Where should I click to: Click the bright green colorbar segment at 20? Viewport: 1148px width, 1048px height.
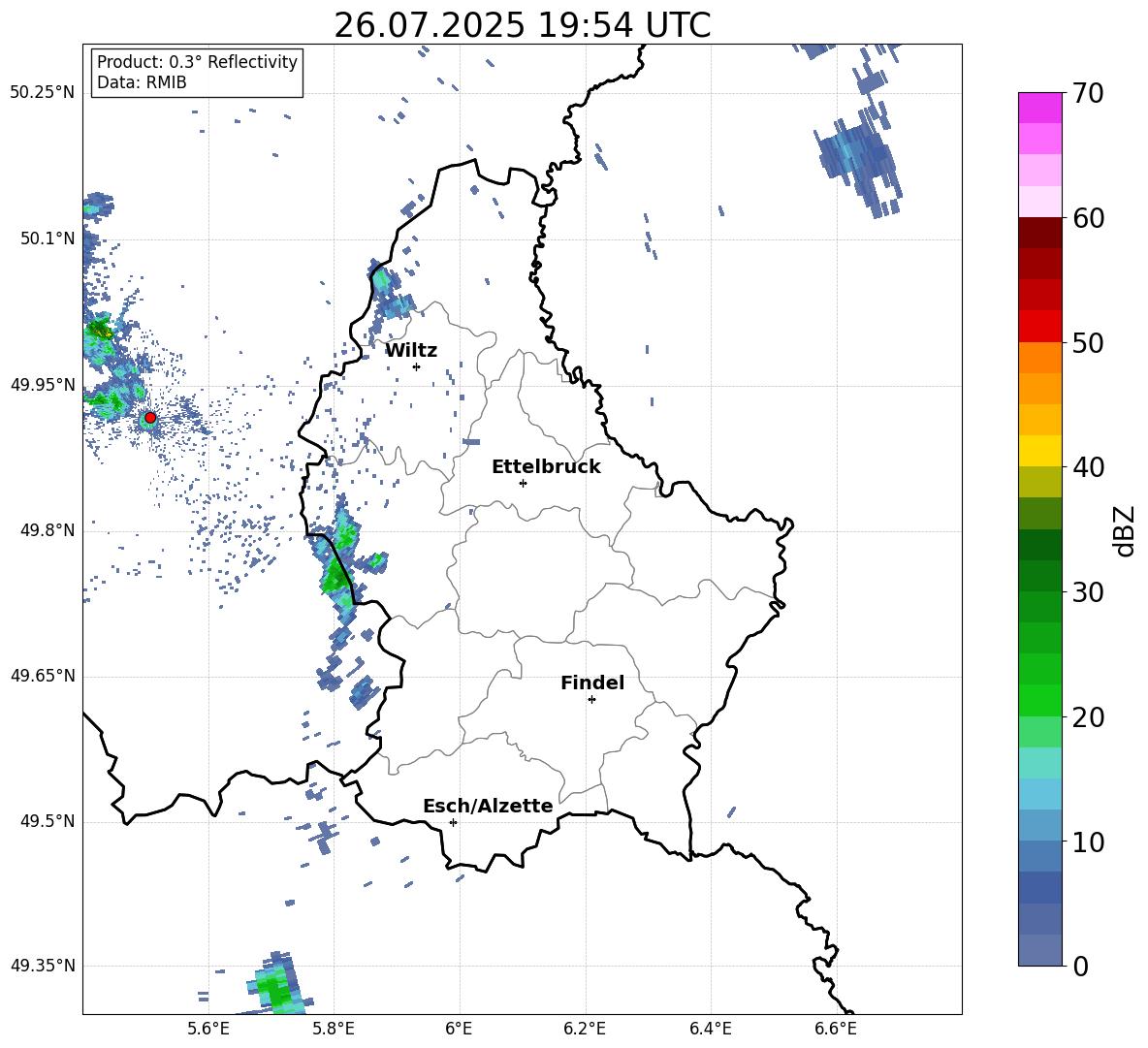(x=1039, y=701)
